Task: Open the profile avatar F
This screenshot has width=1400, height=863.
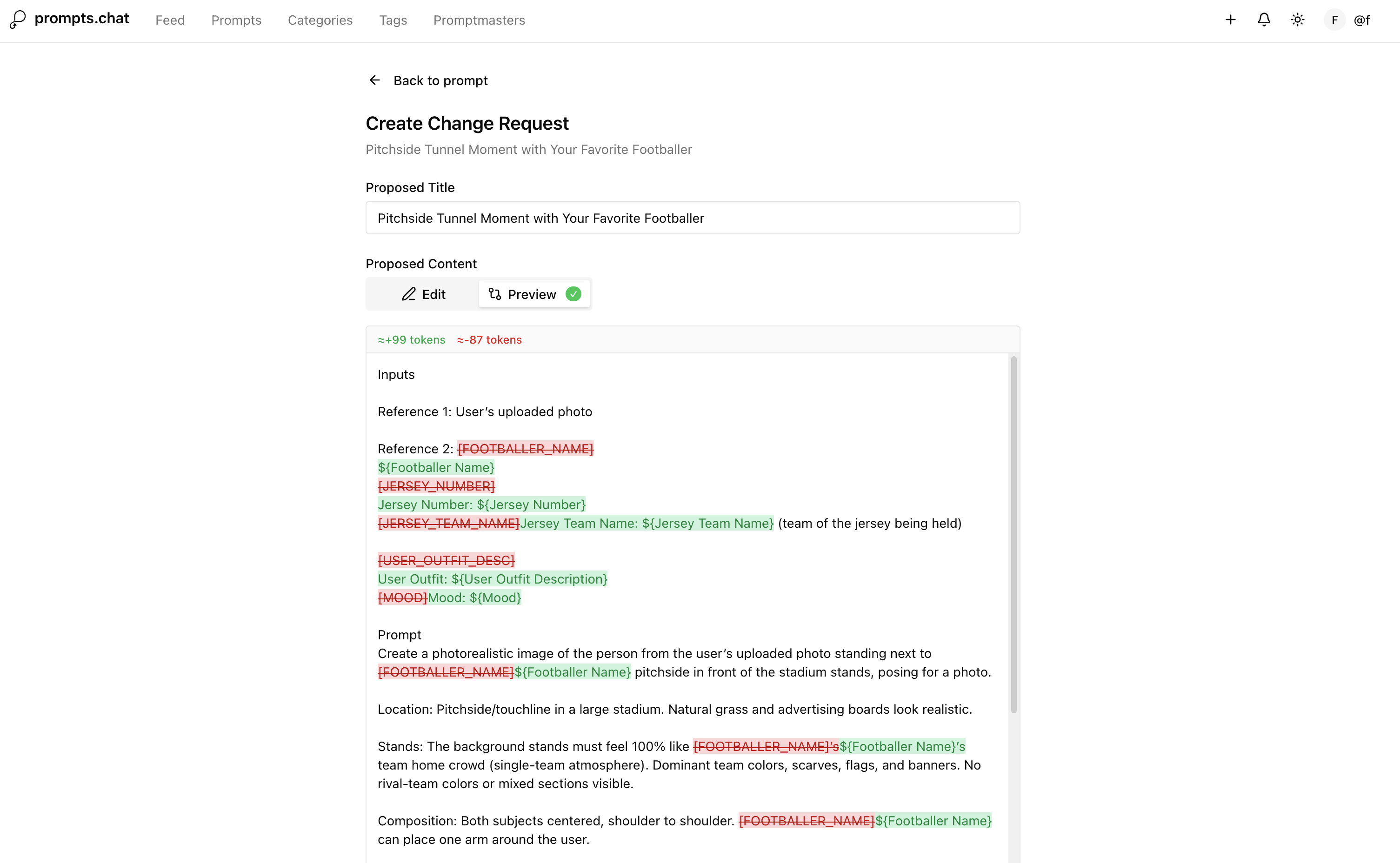Action: pyautogui.click(x=1334, y=19)
